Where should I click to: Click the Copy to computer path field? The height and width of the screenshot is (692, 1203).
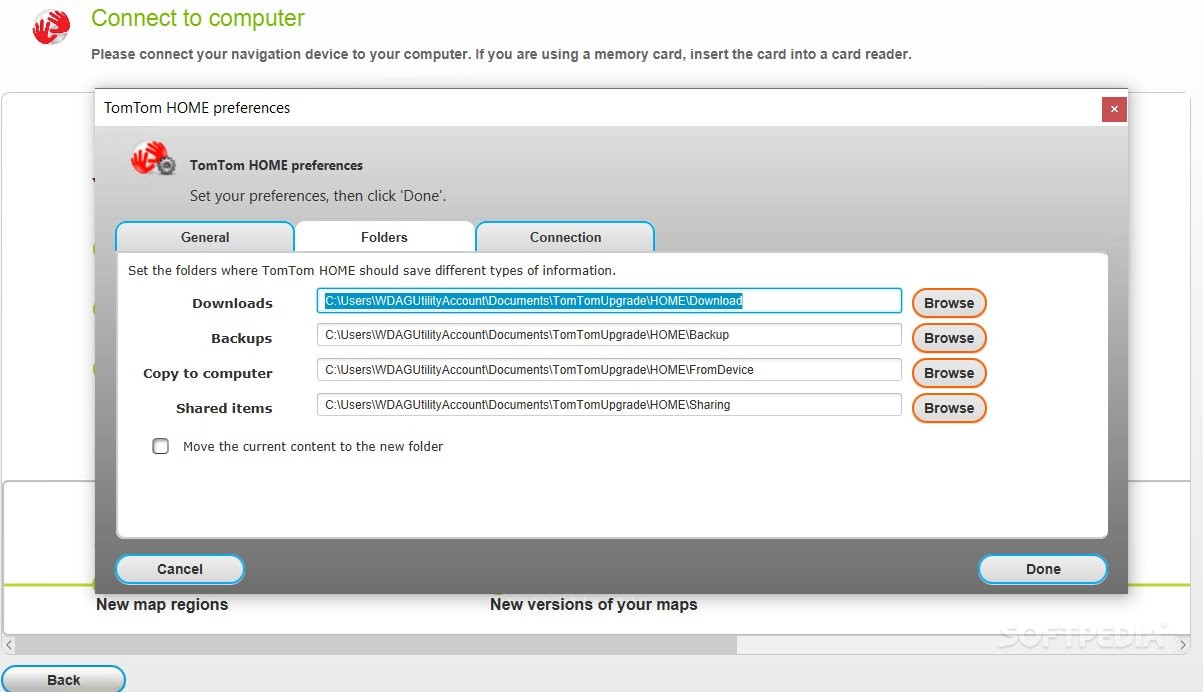coord(609,370)
